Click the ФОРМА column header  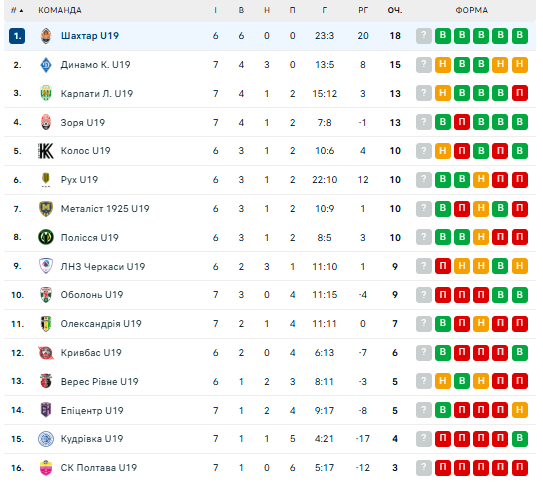click(x=472, y=10)
